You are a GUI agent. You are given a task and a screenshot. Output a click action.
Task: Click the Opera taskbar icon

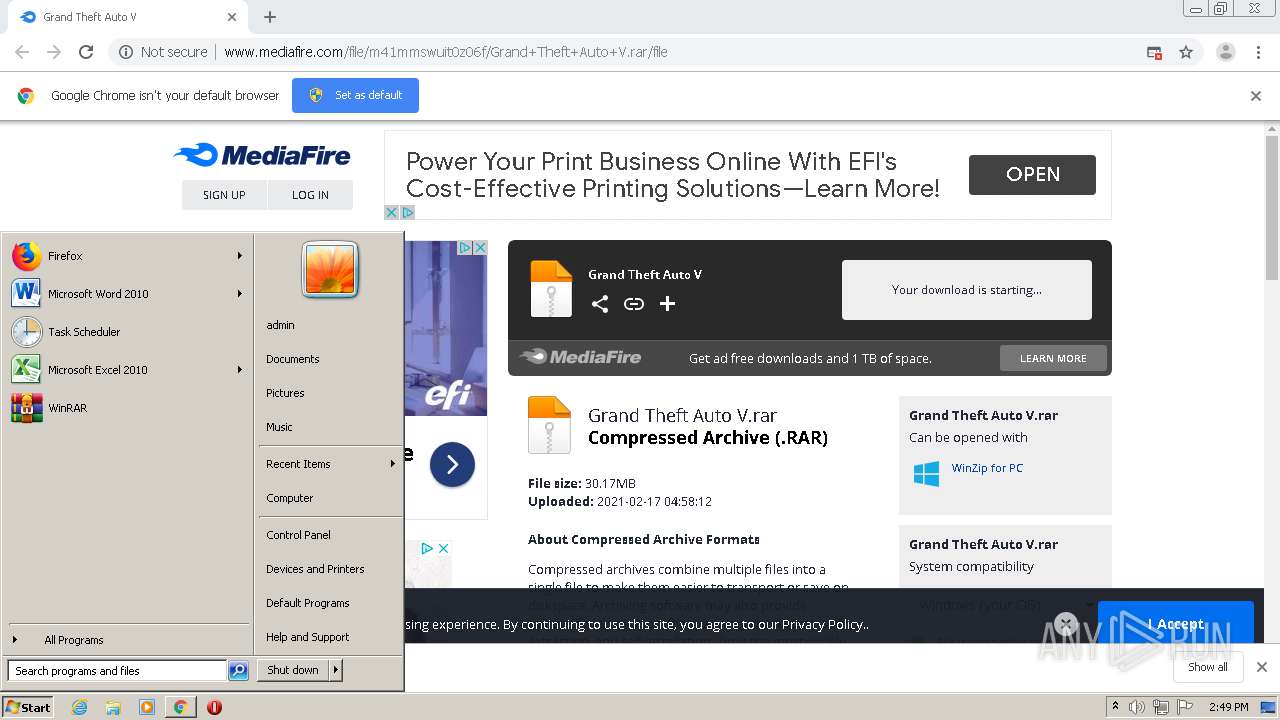tap(214, 707)
